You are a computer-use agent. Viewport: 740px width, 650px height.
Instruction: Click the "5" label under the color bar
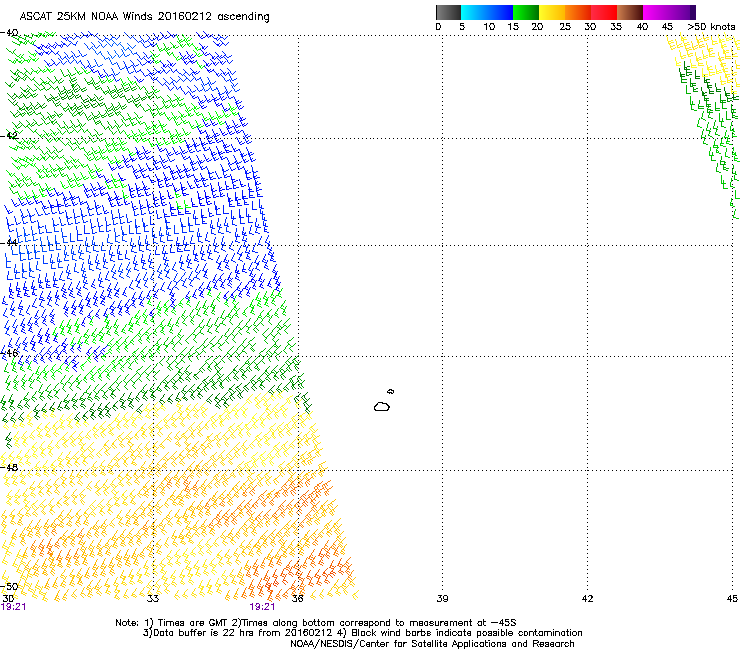tap(462, 27)
